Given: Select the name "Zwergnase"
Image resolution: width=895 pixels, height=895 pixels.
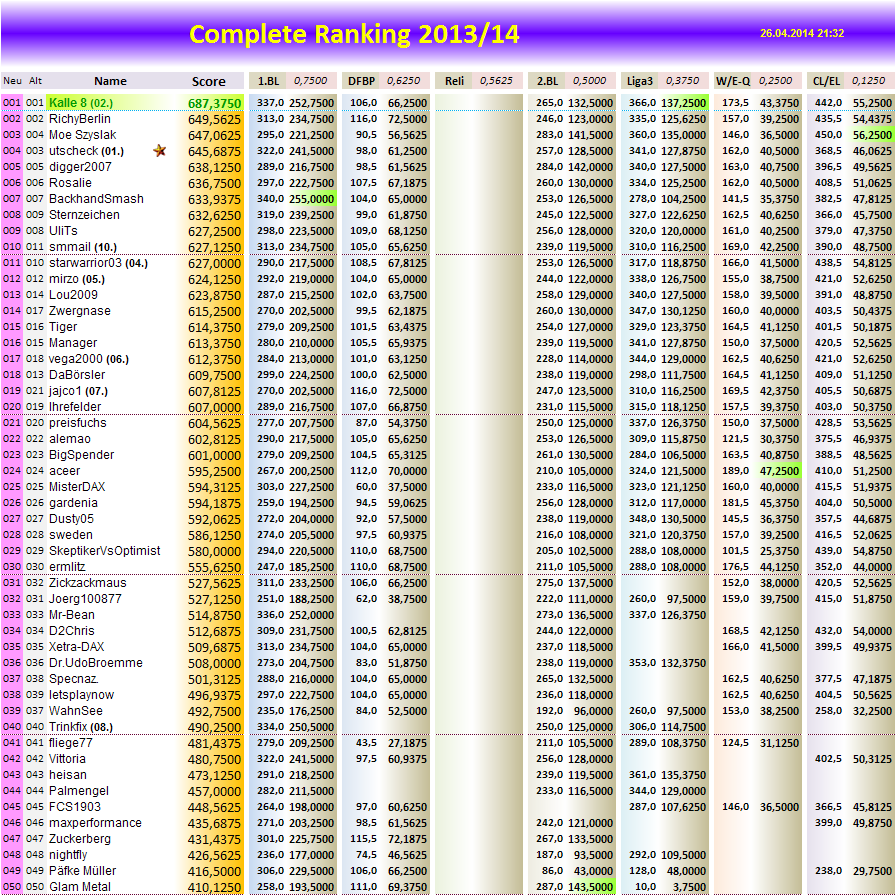Looking at the screenshot, I should pos(80,311).
